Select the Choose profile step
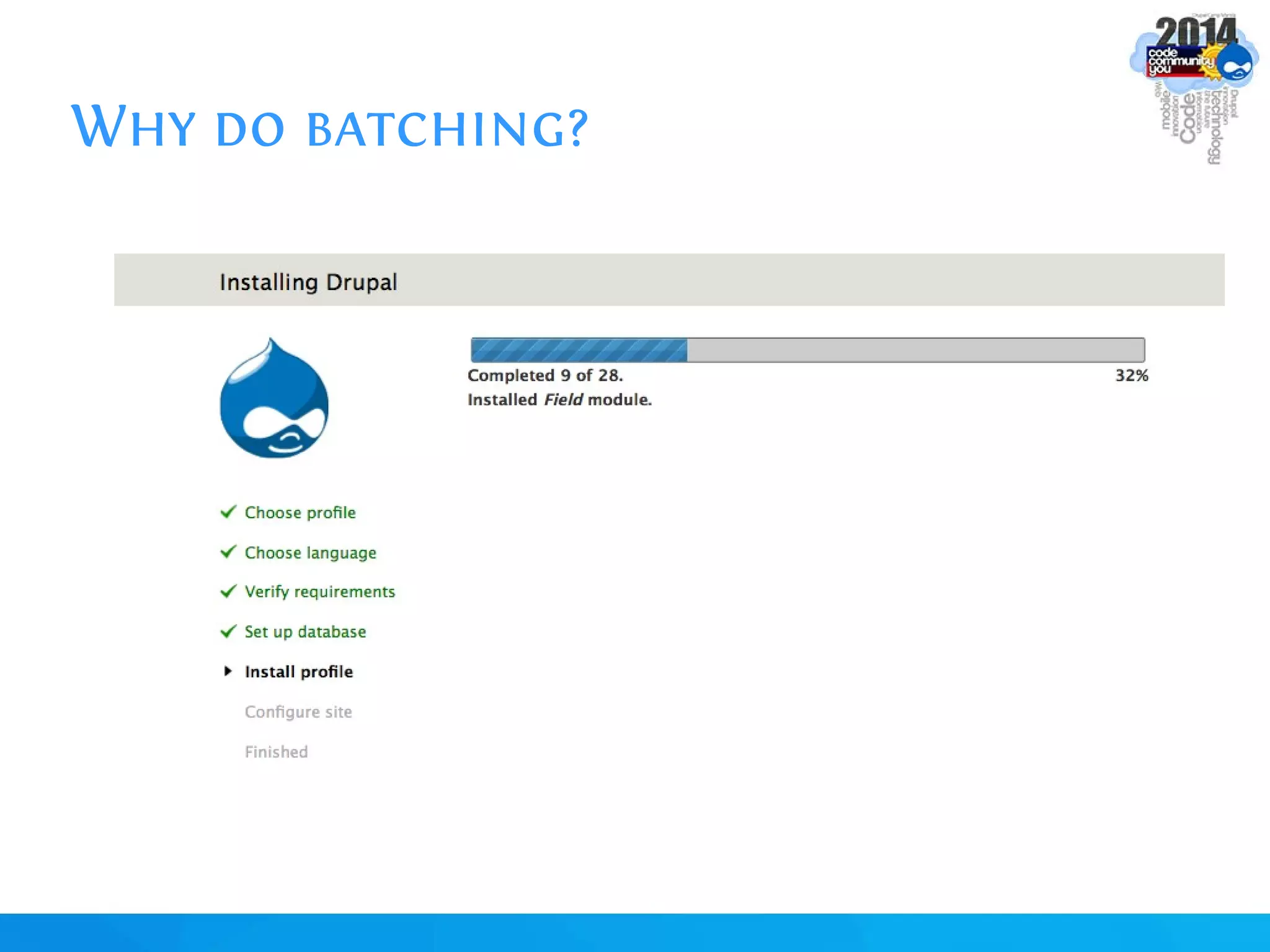The width and height of the screenshot is (1270, 952). (300, 513)
